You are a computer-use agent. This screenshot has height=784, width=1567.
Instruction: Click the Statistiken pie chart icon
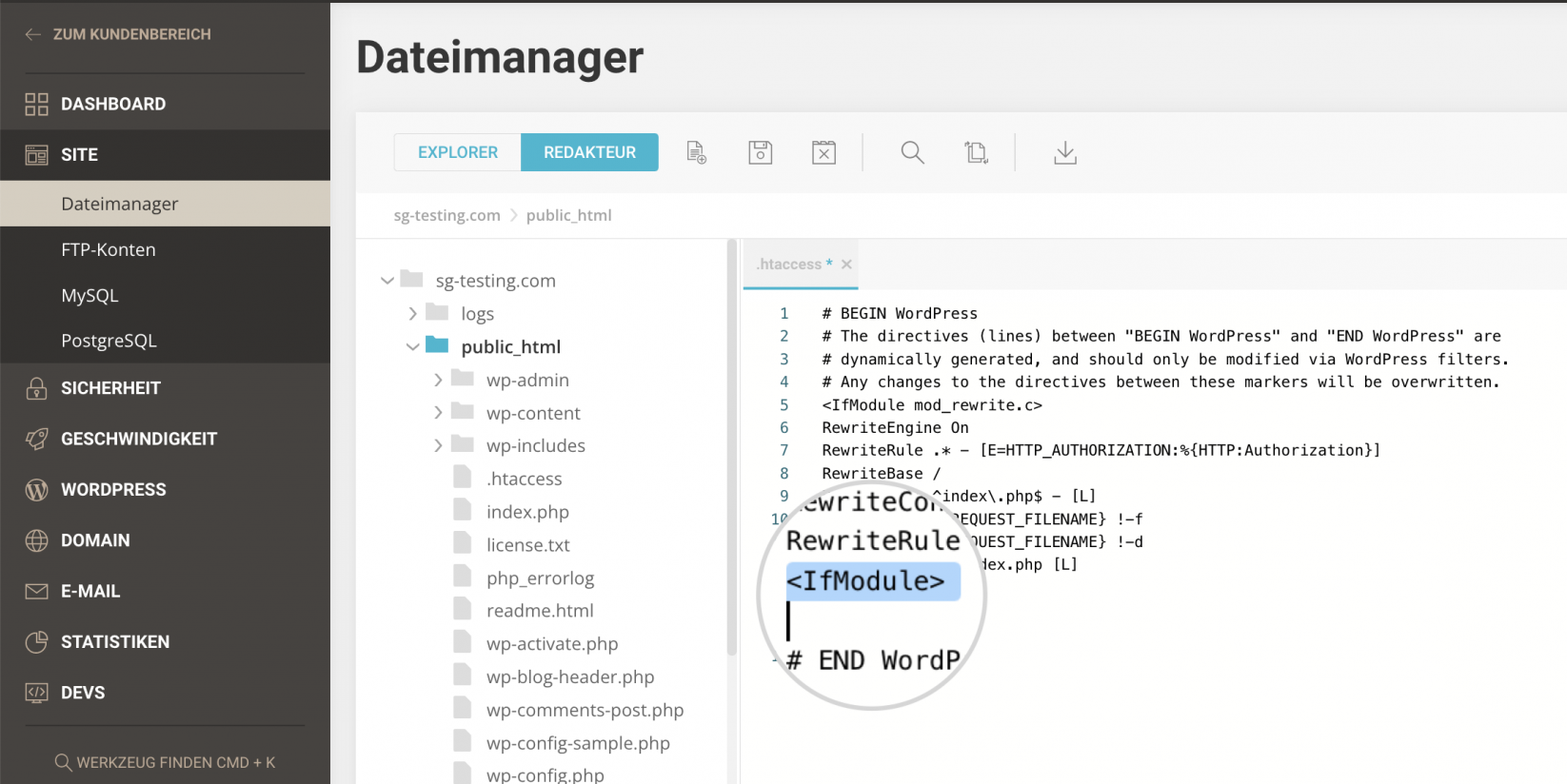(36, 642)
